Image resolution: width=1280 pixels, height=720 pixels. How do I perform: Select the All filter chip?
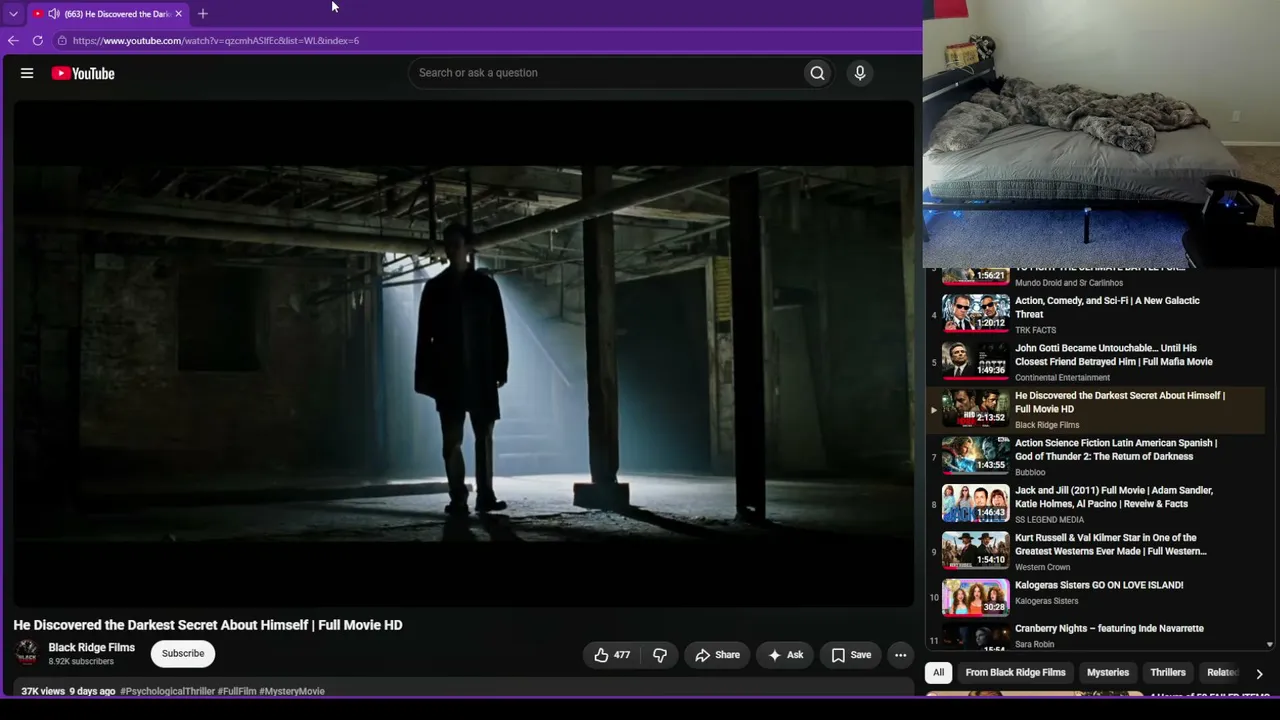click(938, 673)
